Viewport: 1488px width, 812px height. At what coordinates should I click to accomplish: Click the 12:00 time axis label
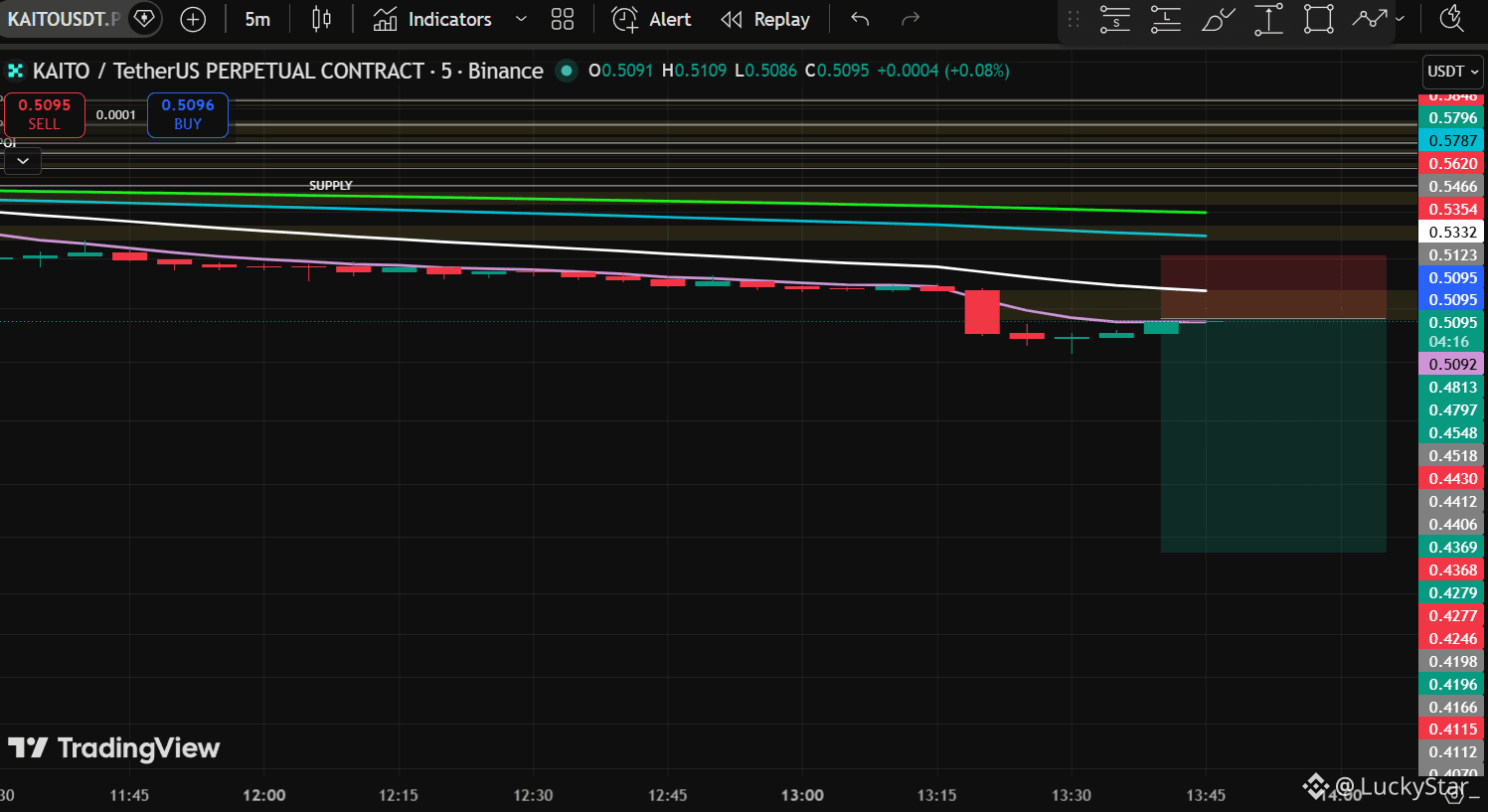click(264, 795)
